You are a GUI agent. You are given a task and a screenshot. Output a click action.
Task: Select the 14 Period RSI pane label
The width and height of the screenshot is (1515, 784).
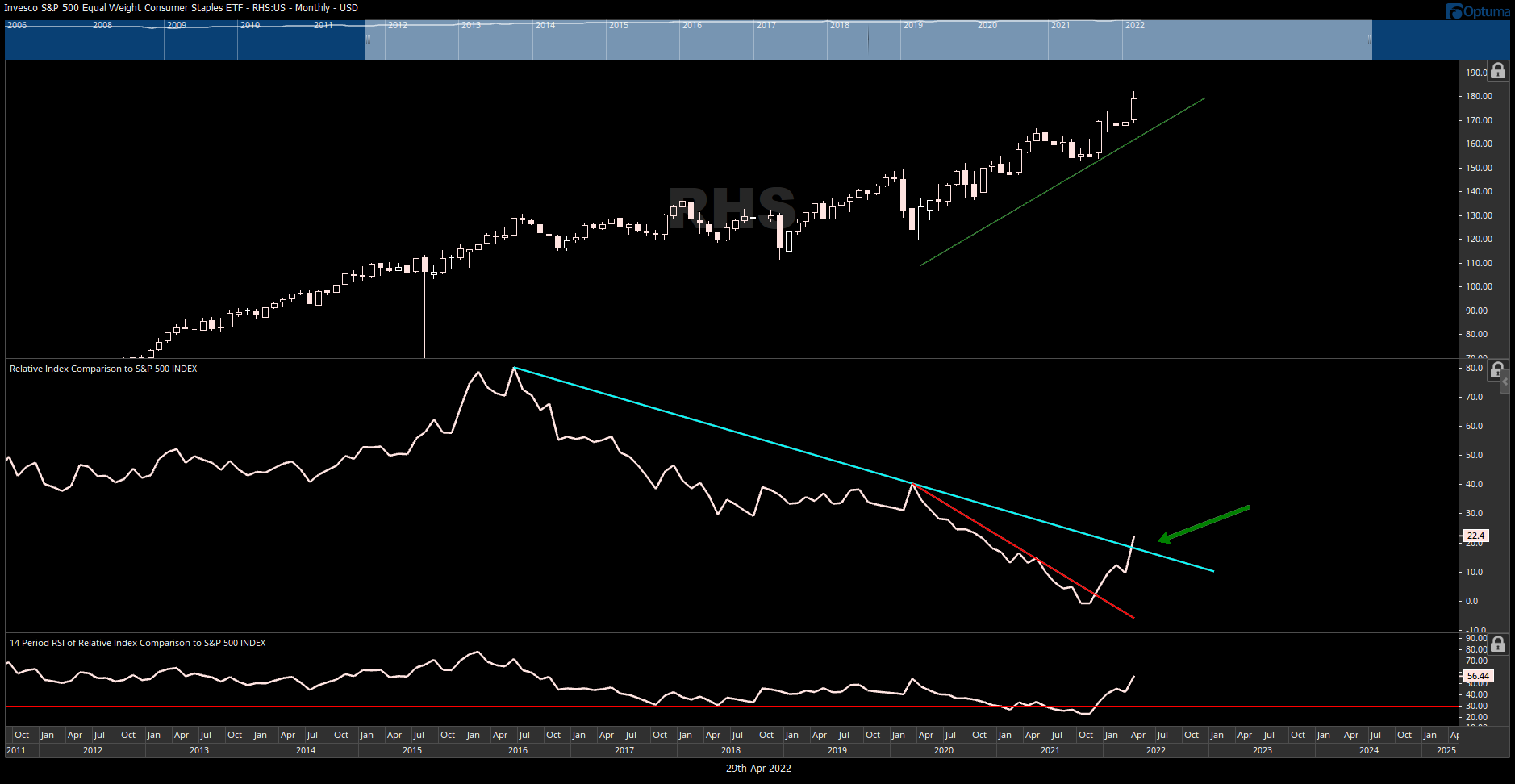137,643
